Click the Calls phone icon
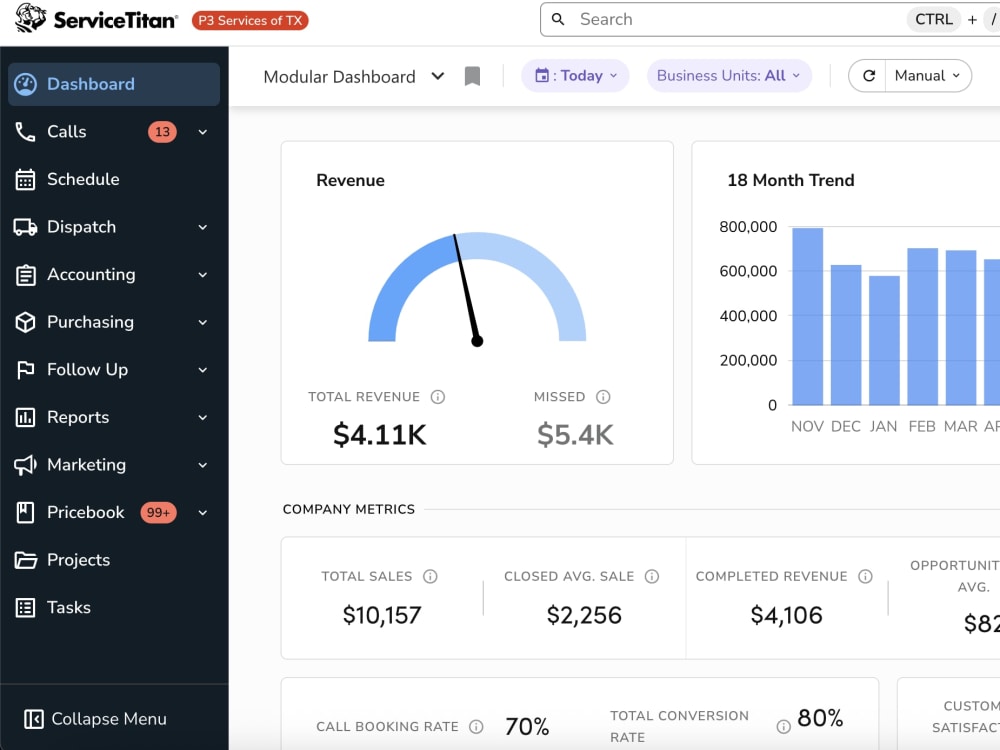The image size is (1000, 750). tap(25, 132)
